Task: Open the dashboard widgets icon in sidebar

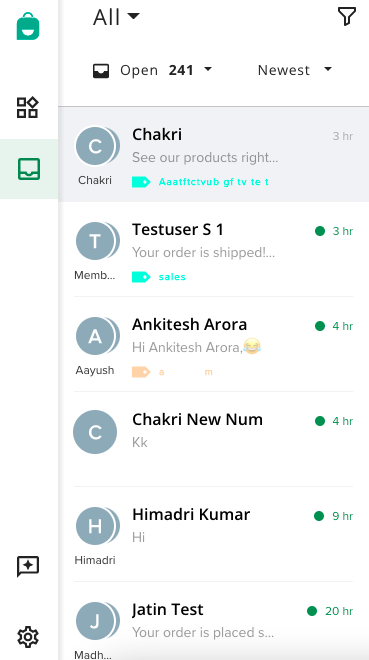Action: pyautogui.click(x=27, y=107)
